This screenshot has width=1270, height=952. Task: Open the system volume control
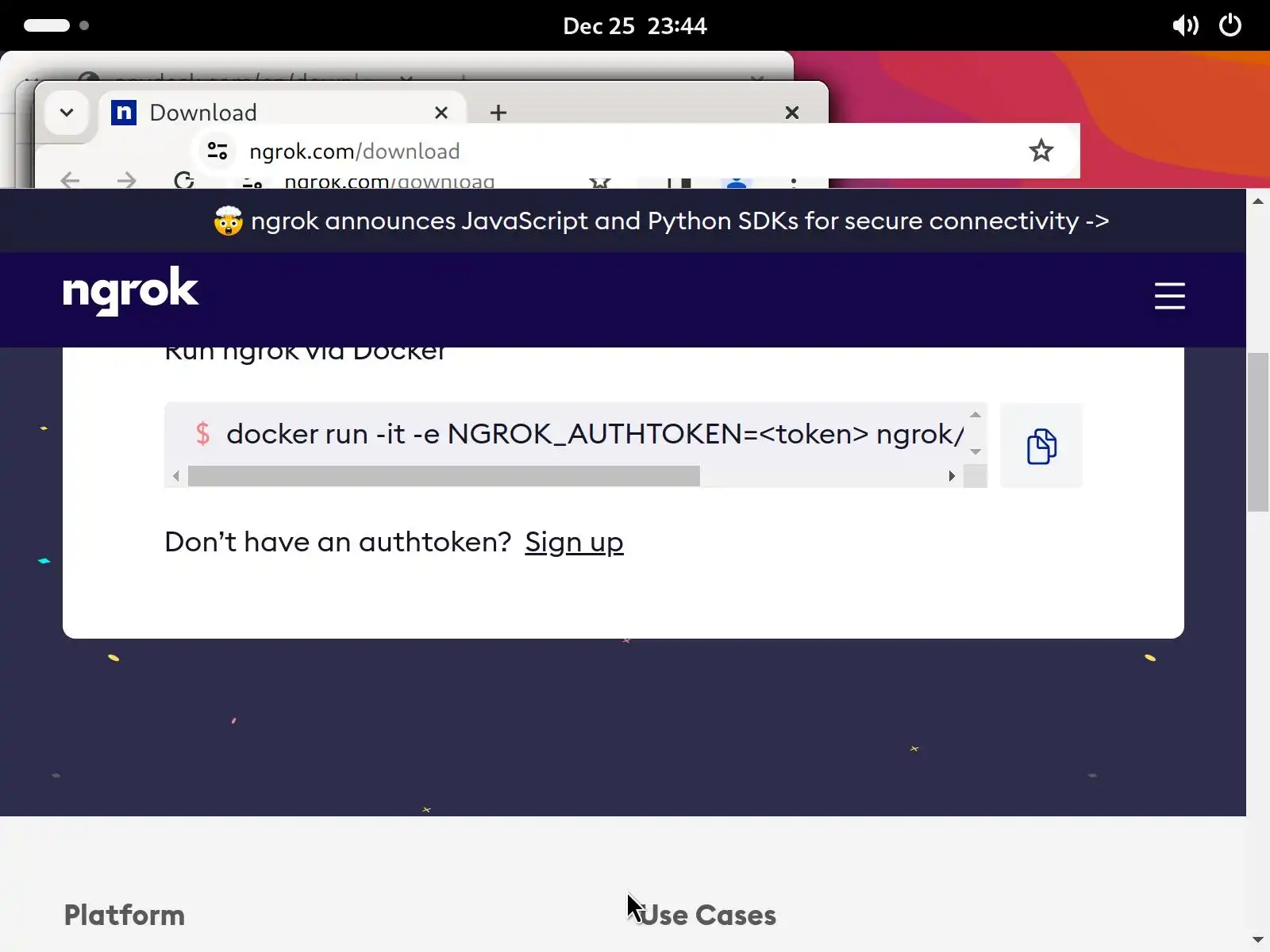pyautogui.click(x=1185, y=25)
